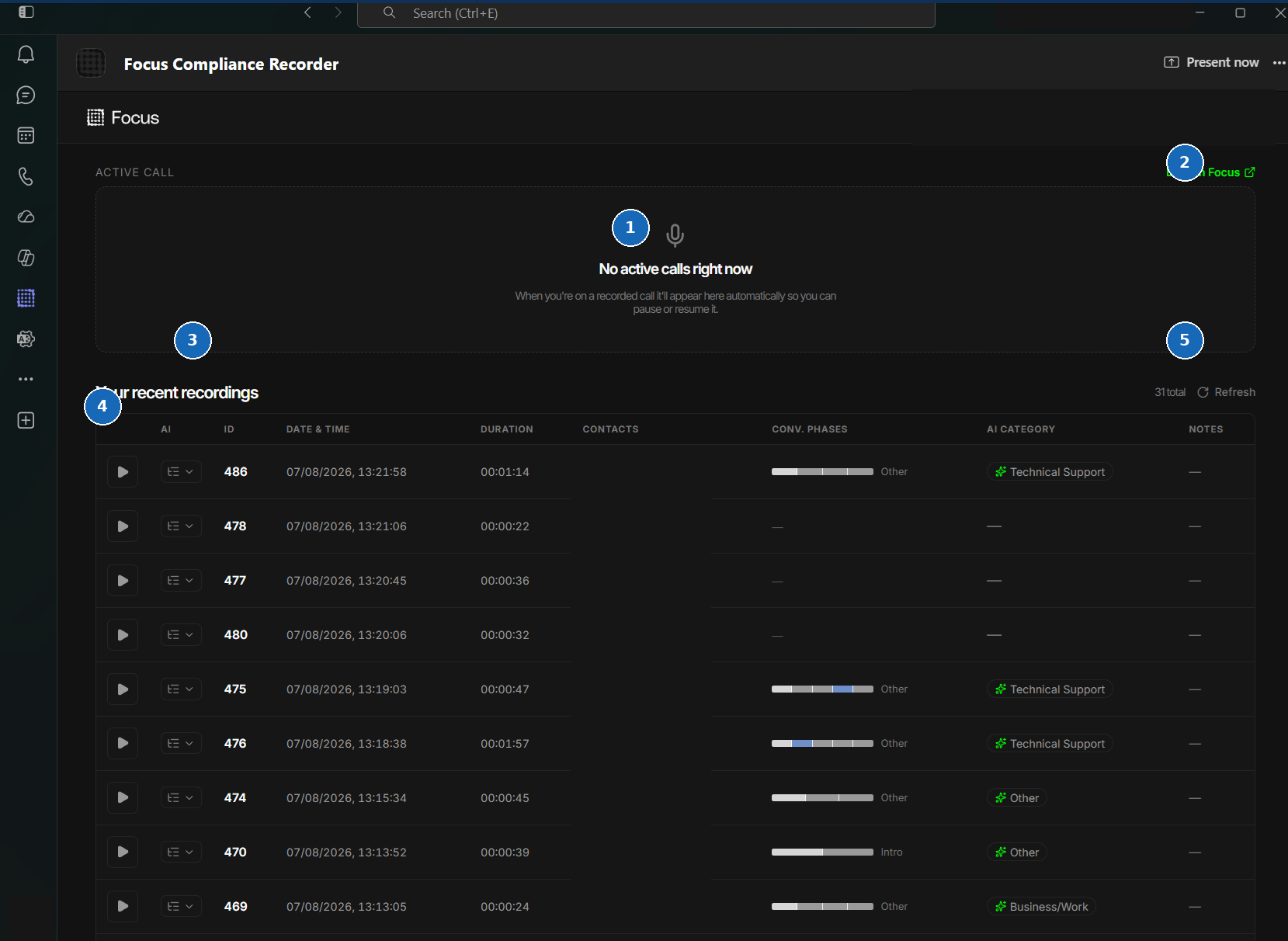Expand AI dropdown for recording 486
Screen dimensions: 1288x941
click(x=181, y=472)
